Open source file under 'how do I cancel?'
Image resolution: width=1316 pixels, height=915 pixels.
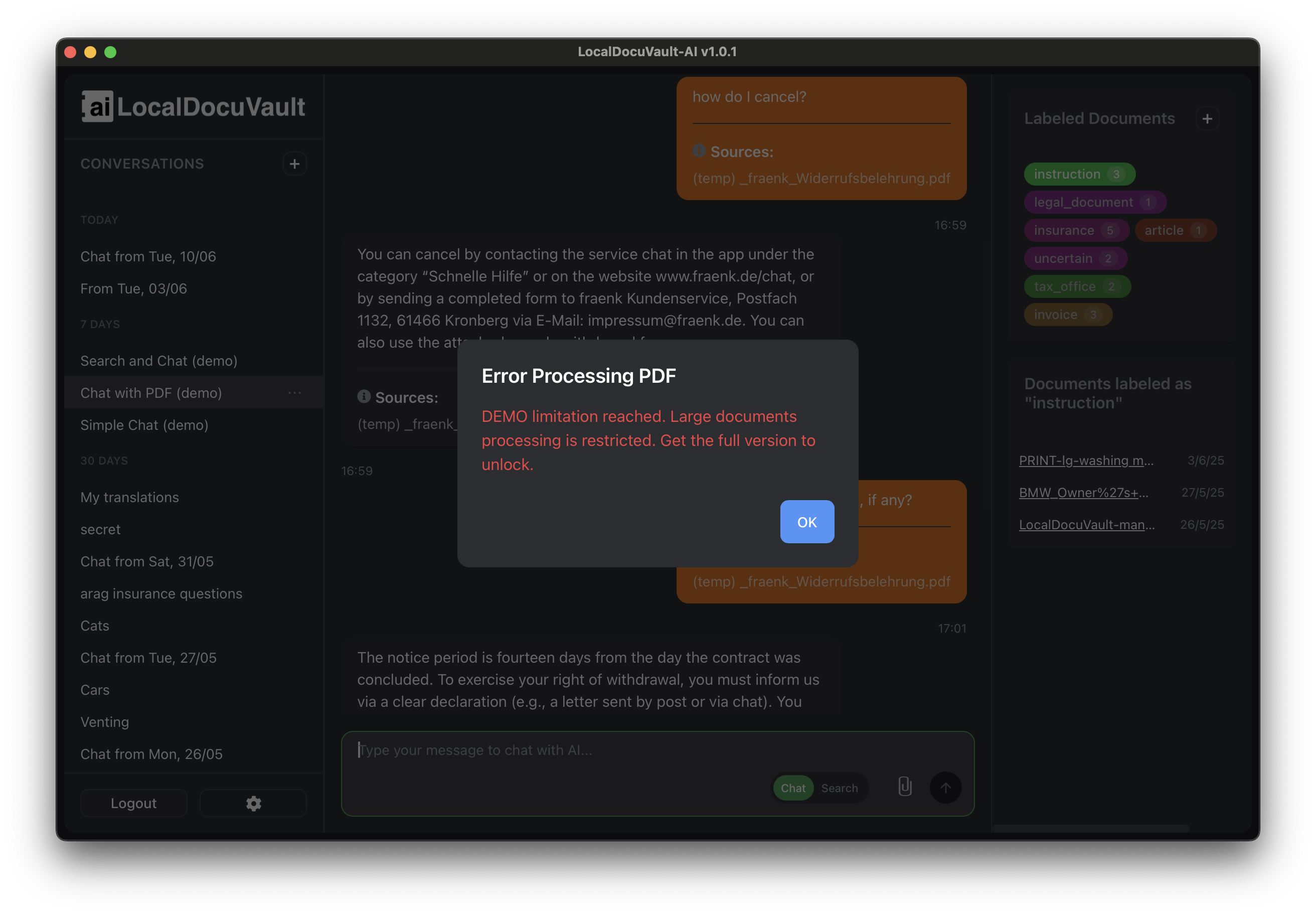(x=821, y=178)
